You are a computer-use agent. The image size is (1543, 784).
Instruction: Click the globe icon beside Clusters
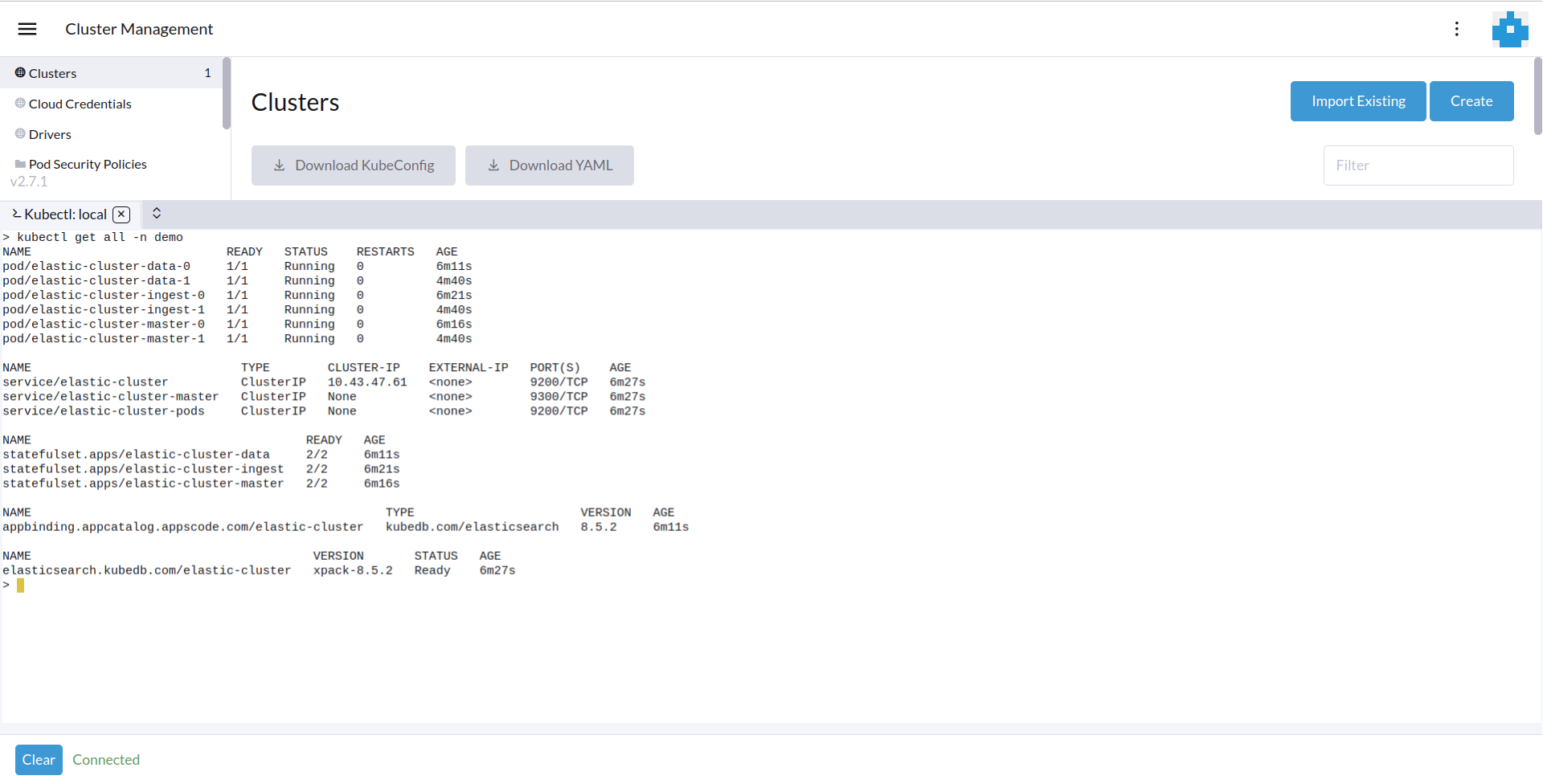coord(20,73)
